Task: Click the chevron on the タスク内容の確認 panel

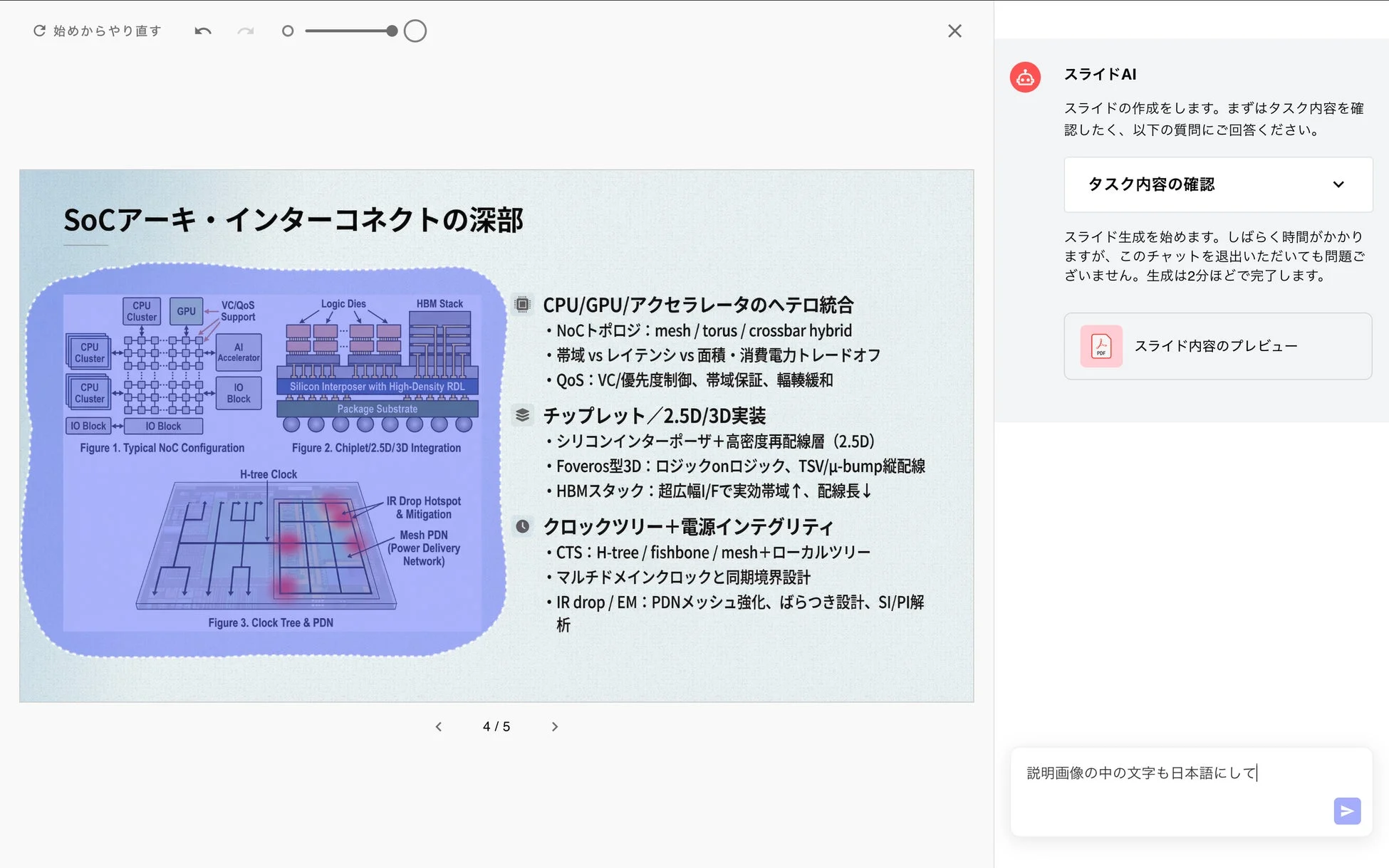Action: click(1339, 184)
